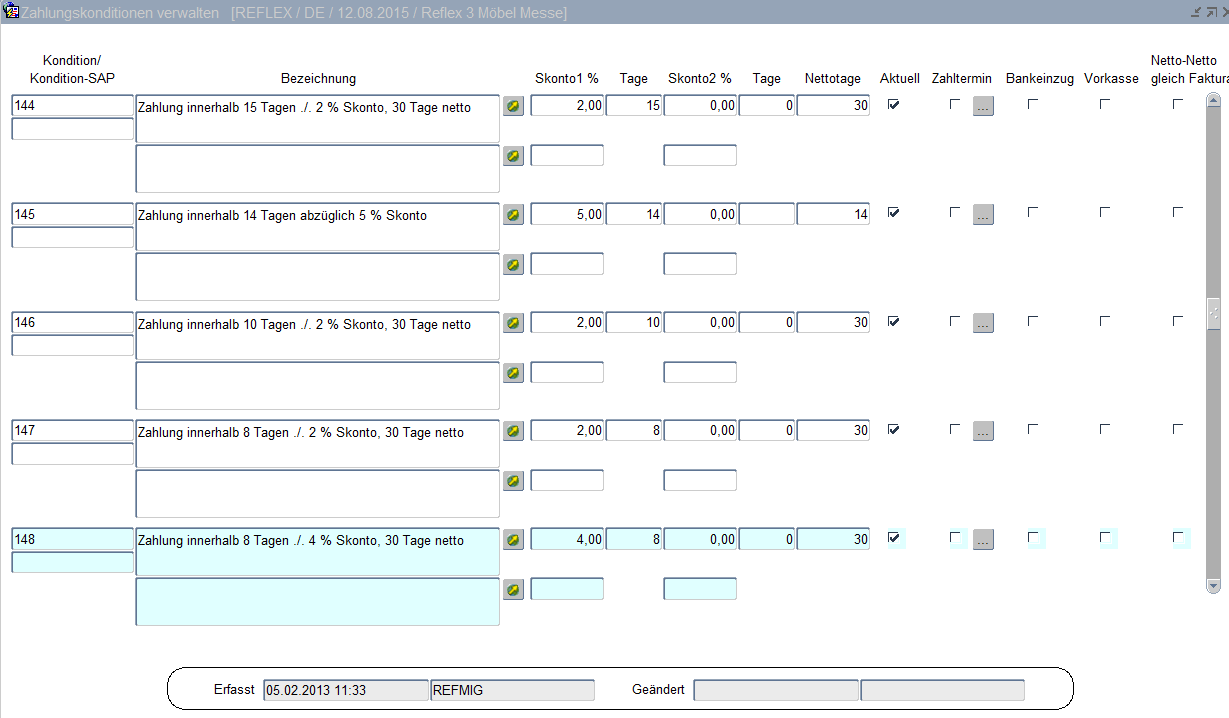Click the green icon beside condition 144 description
The image size is (1229, 718).
click(x=513, y=106)
